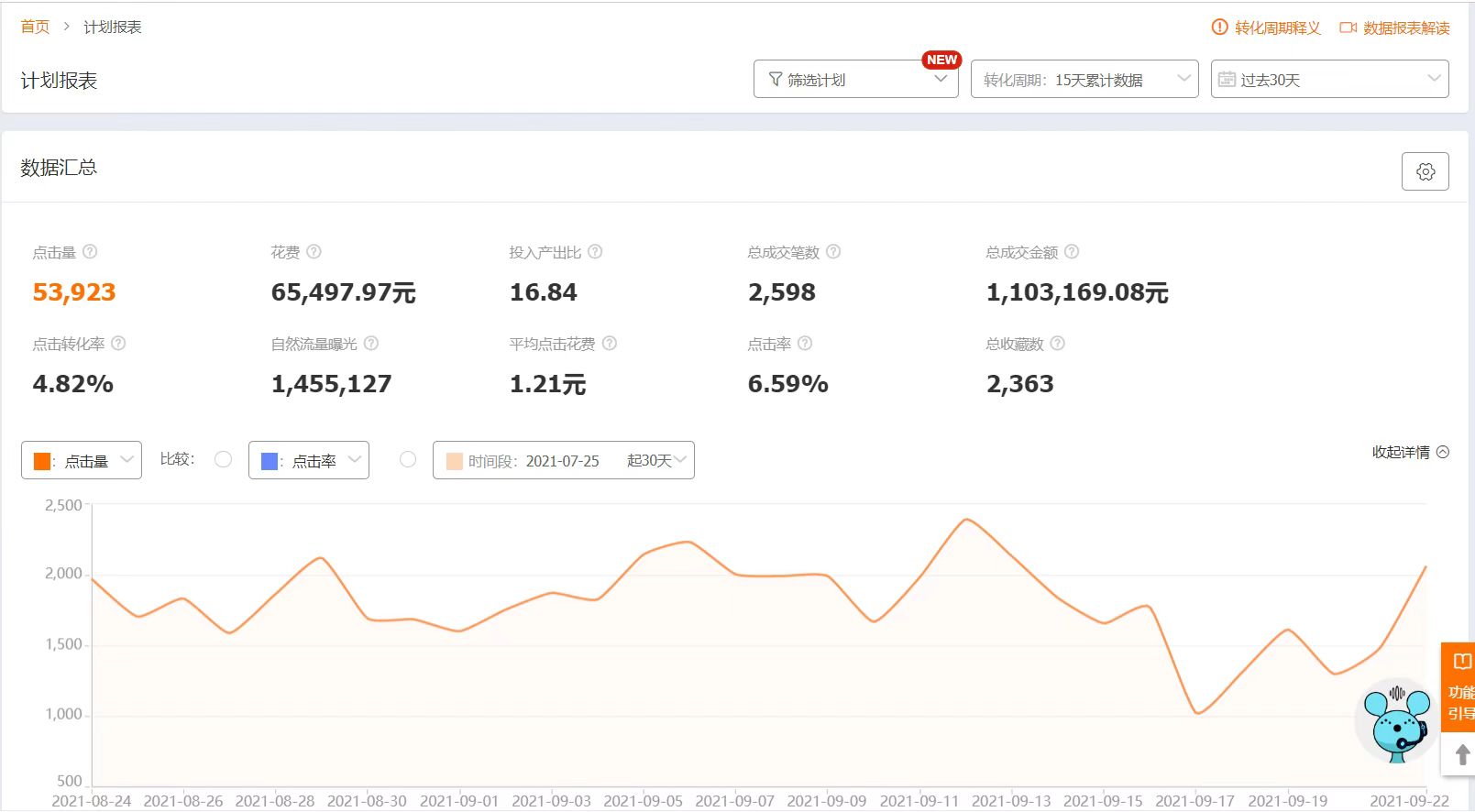Image resolution: width=1475 pixels, height=812 pixels.
Task: Open the 转化周期 15天累计数据 dropdown
Action: tap(1084, 79)
